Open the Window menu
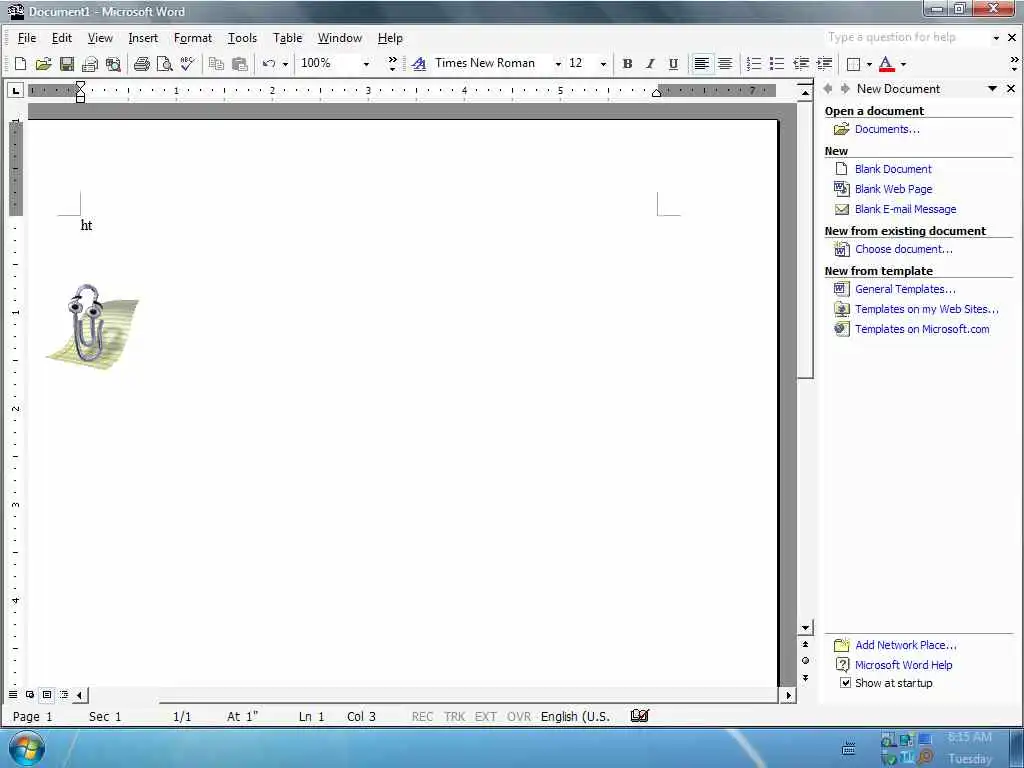 pos(340,38)
